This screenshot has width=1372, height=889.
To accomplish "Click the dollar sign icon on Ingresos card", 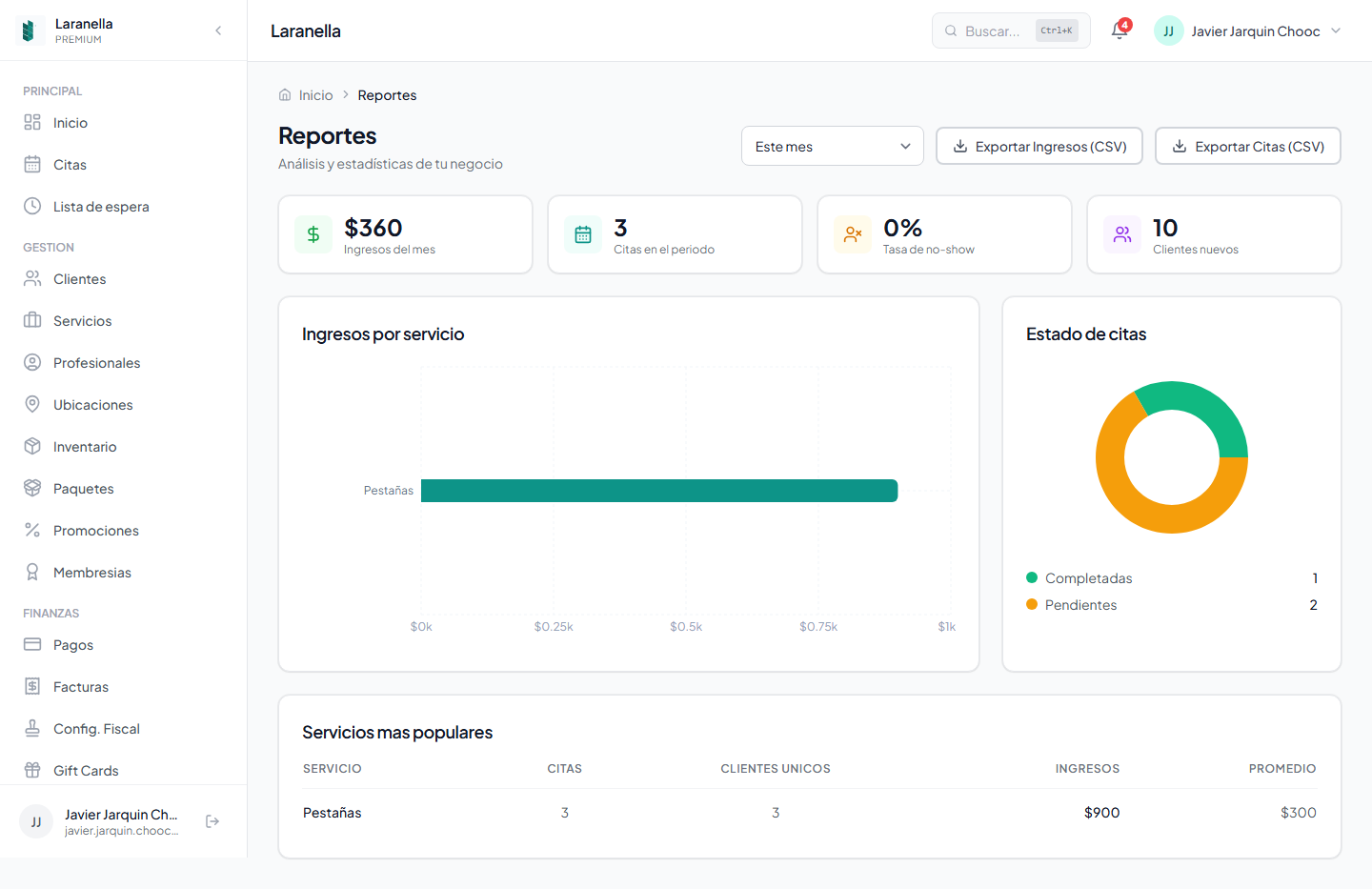I will [x=313, y=234].
